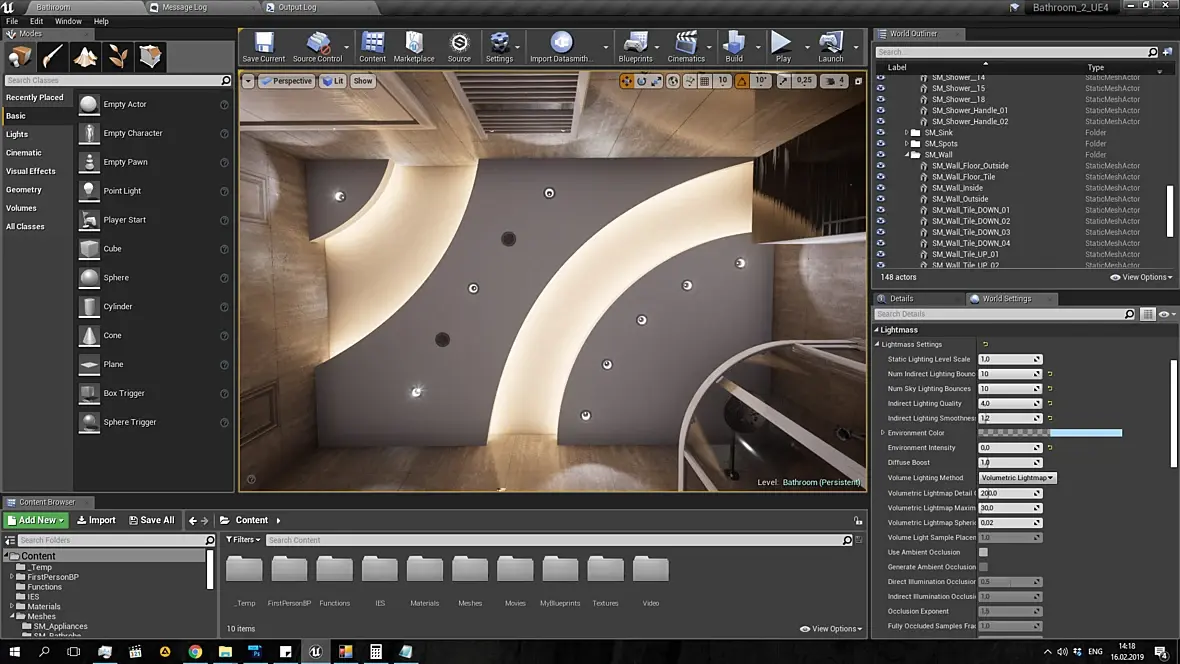Screen dimensions: 1180x664
Task: Expand the SM_Sink folder
Action: point(907,133)
